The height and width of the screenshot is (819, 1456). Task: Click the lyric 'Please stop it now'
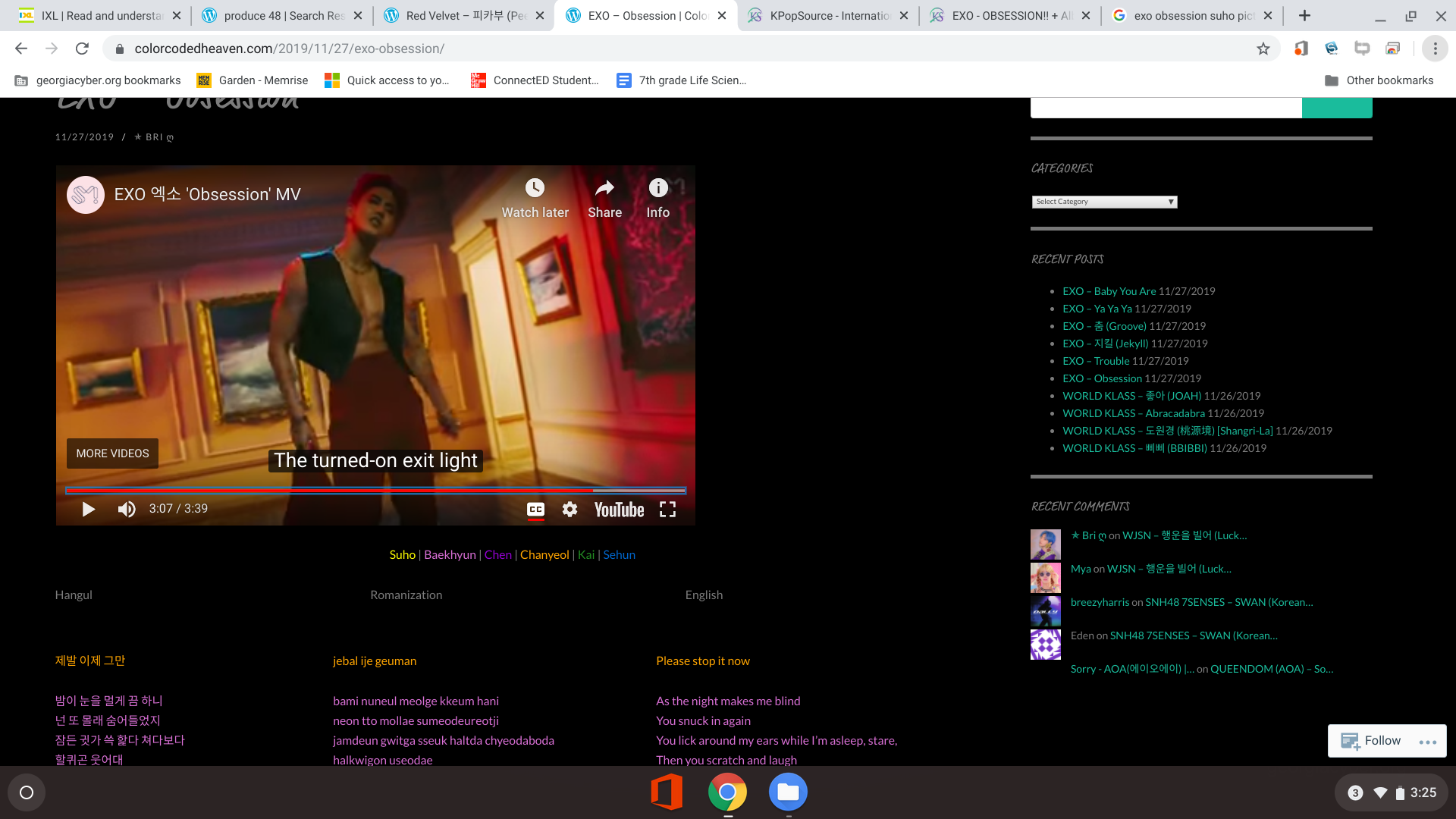(703, 661)
